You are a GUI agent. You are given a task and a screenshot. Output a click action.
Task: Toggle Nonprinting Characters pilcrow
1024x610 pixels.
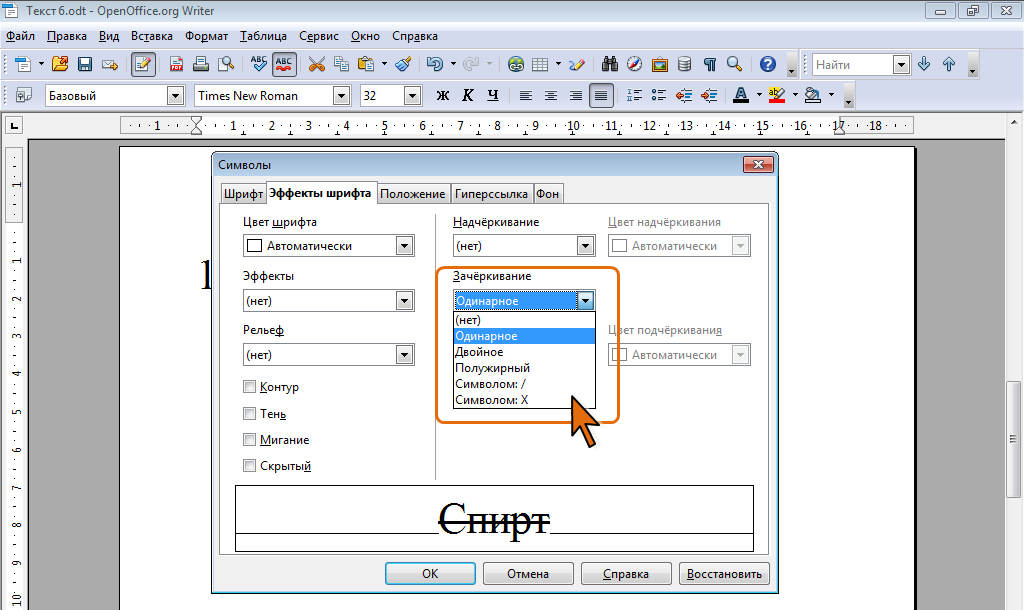point(709,64)
